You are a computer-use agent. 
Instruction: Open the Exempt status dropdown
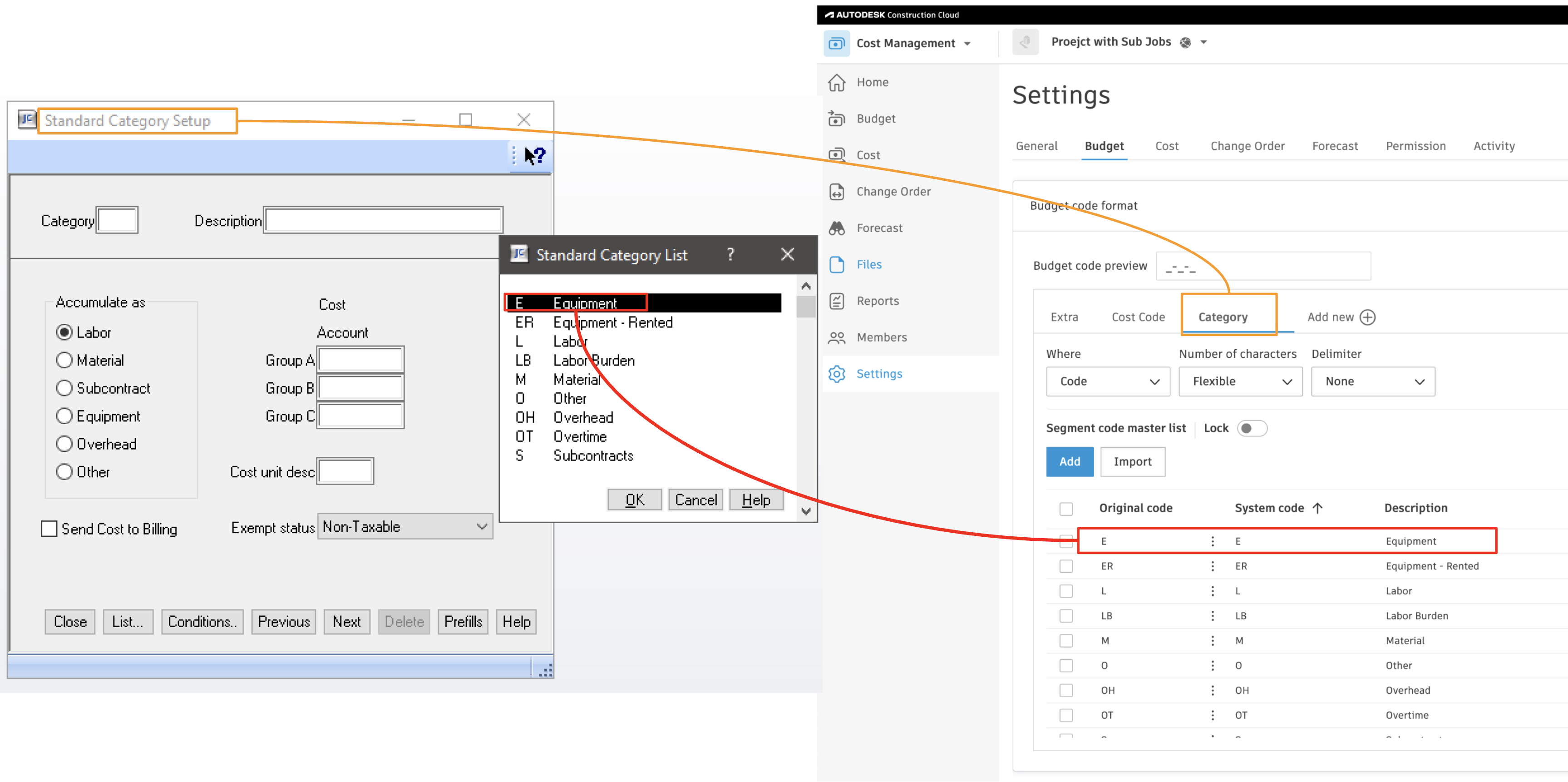click(405, 527)
